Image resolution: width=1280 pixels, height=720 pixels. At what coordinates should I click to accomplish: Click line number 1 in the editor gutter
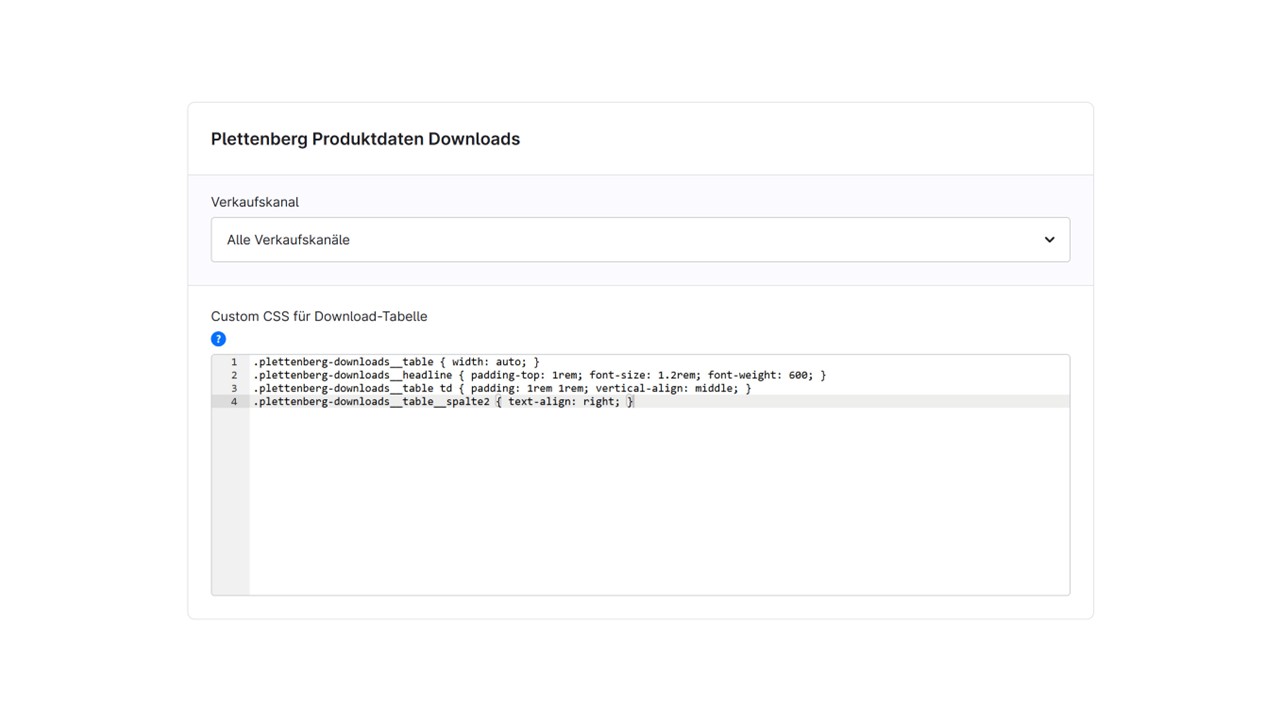234,362
